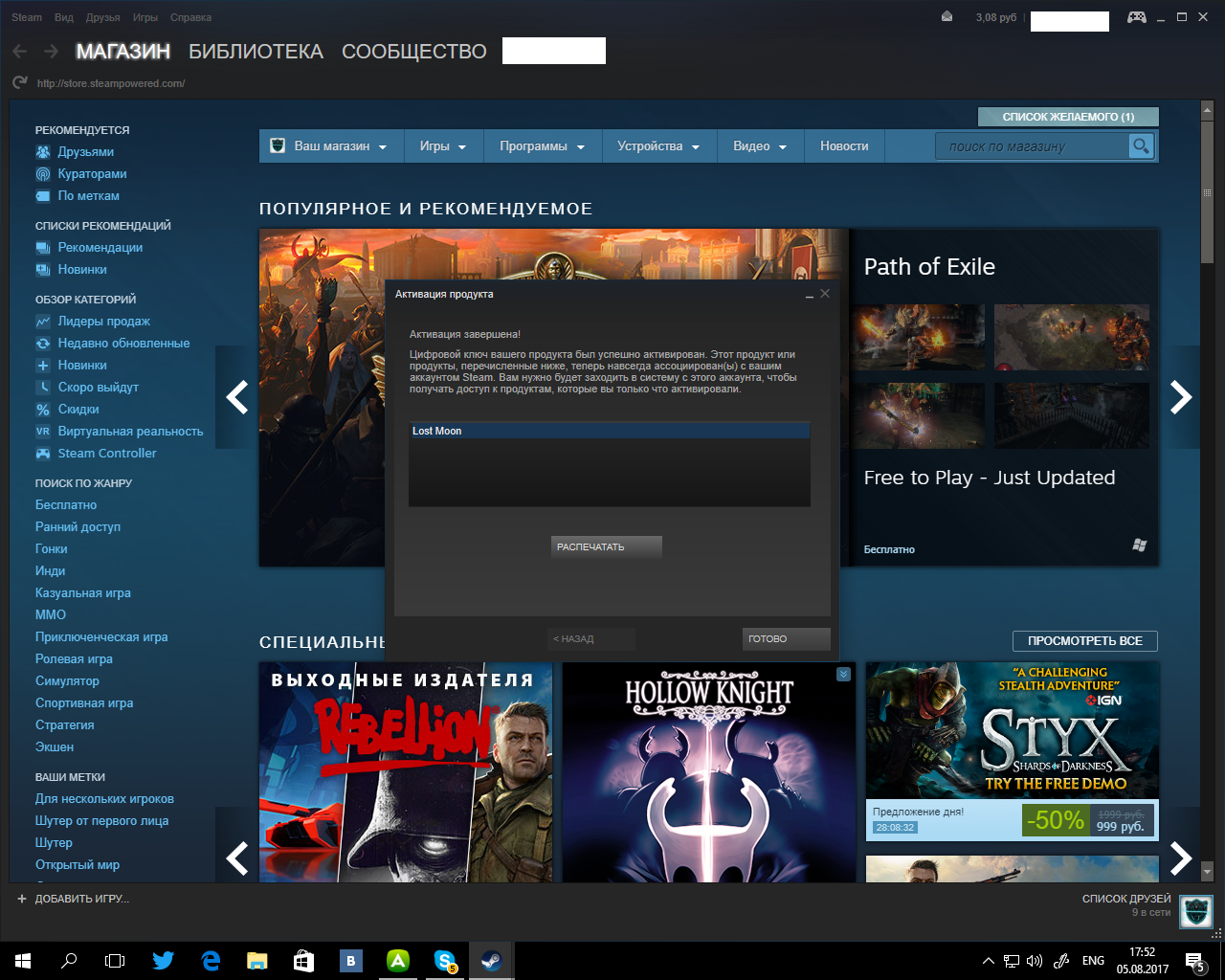Reload the store page with refresh icon
1225x980 pixels.
point(20,83)
